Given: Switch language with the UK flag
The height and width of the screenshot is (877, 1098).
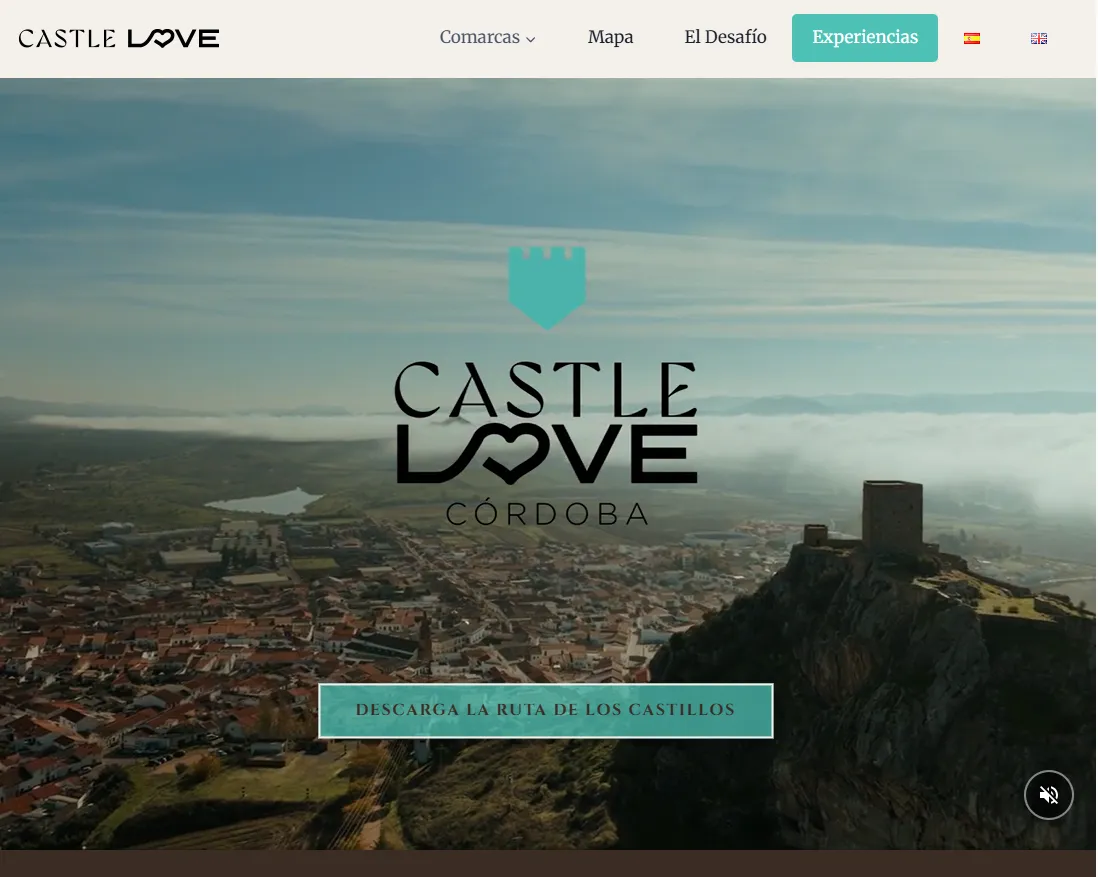Looking at the screenshot, I should pos(1038,39).
